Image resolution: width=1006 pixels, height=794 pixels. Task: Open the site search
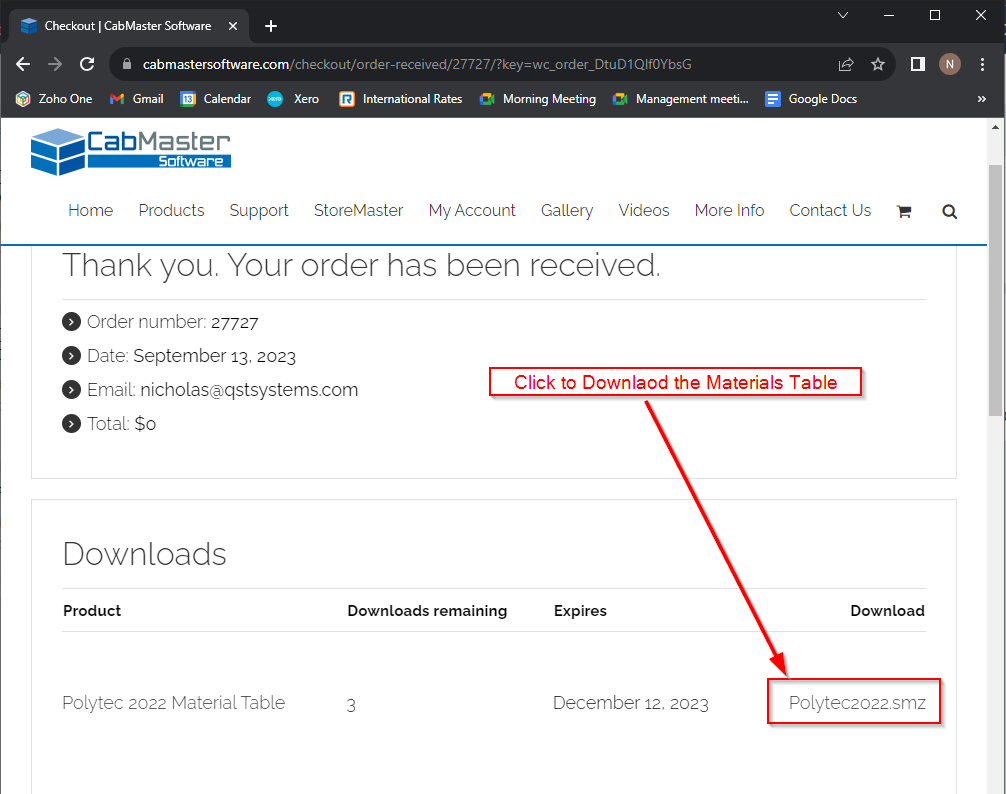(950, 212)
